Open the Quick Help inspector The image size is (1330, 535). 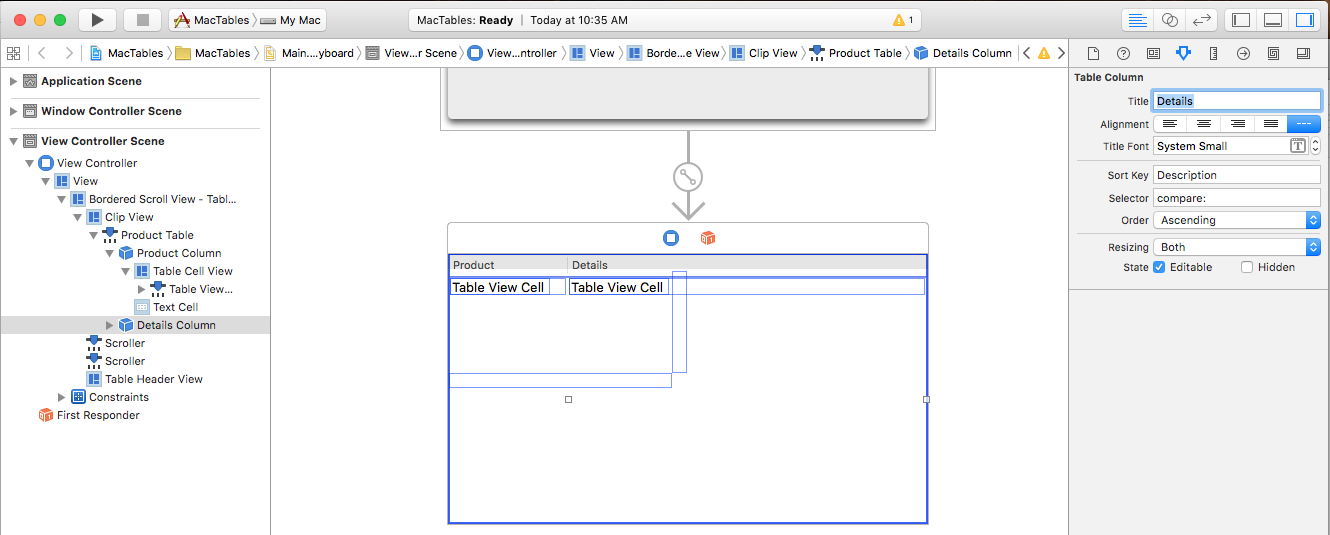coord(1123,53)
